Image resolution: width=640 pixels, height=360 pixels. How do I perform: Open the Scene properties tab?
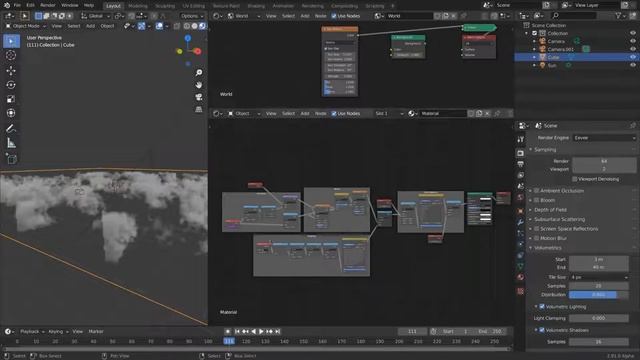coord(520,186)
